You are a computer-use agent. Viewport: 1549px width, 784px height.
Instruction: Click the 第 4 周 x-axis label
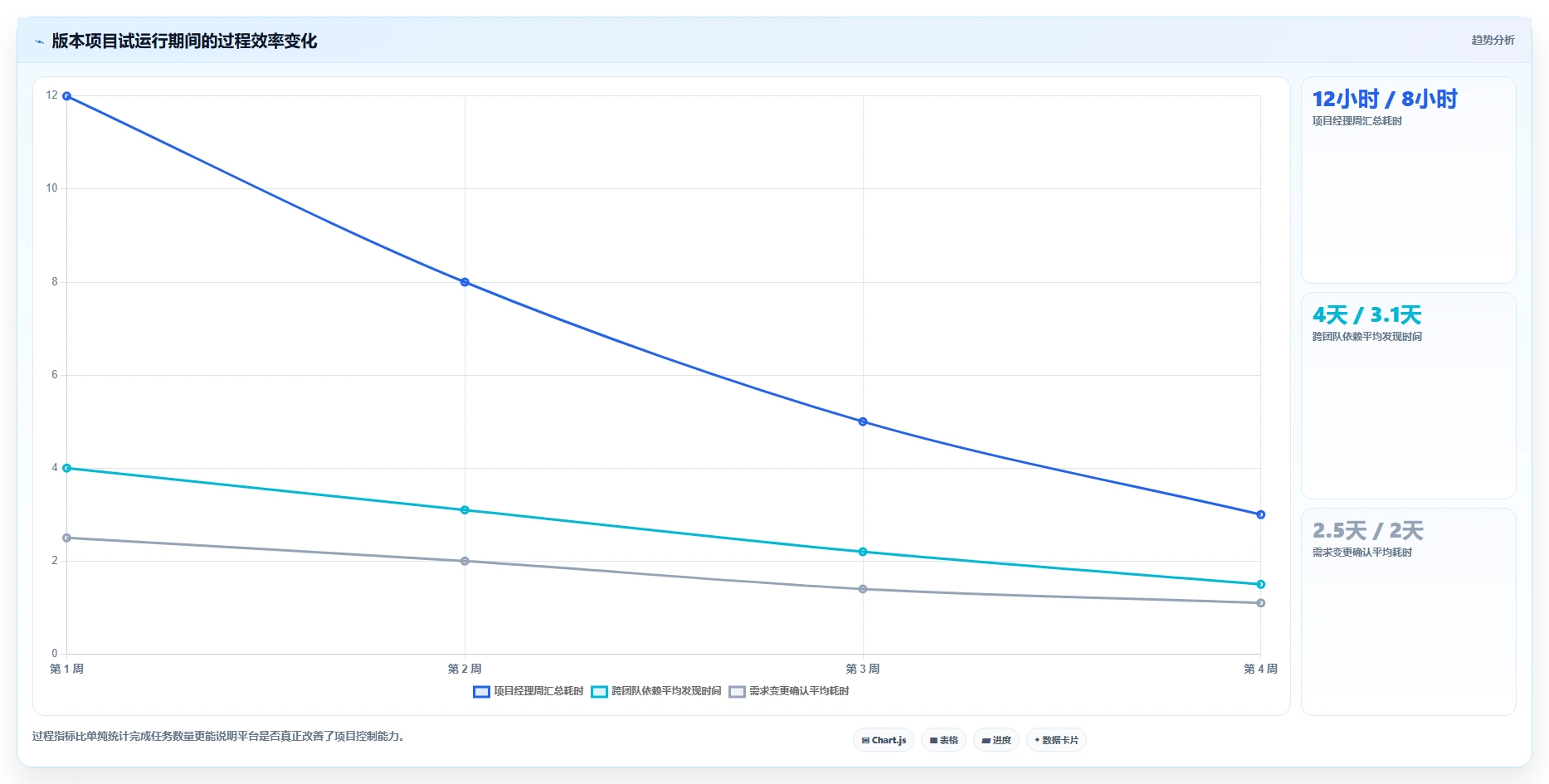click(1260, 669)
